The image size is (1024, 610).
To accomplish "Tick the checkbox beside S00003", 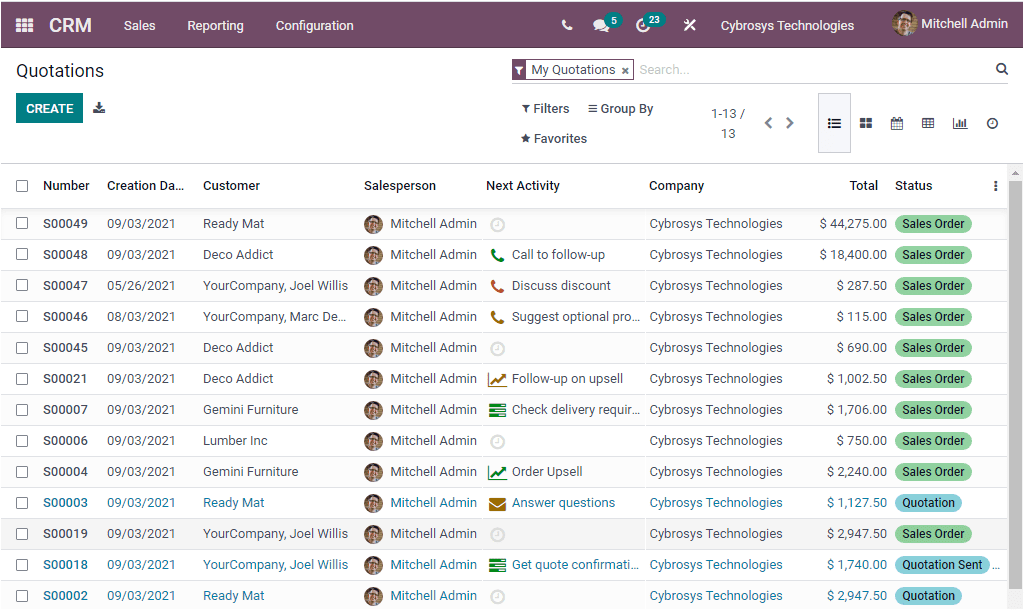I will pos(22,502).
